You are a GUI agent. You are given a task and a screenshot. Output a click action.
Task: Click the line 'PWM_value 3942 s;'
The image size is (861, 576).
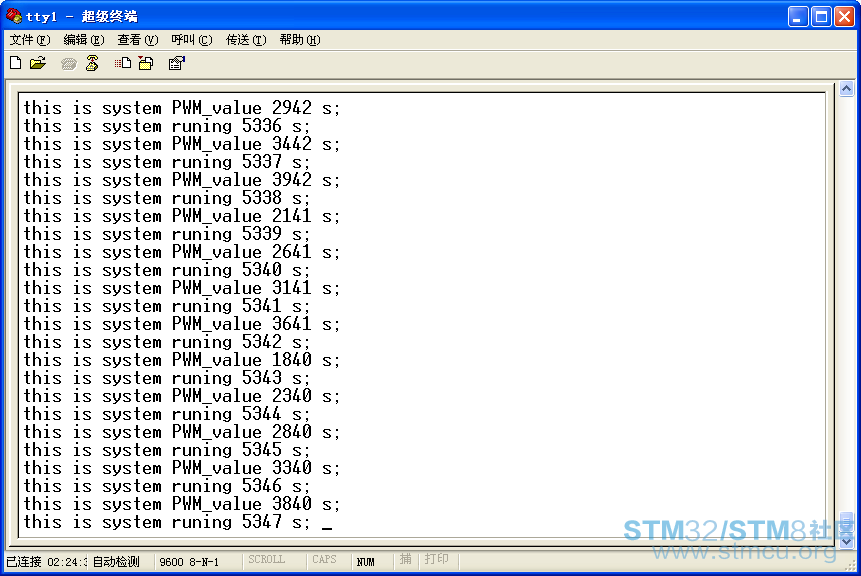coord(182,180)
